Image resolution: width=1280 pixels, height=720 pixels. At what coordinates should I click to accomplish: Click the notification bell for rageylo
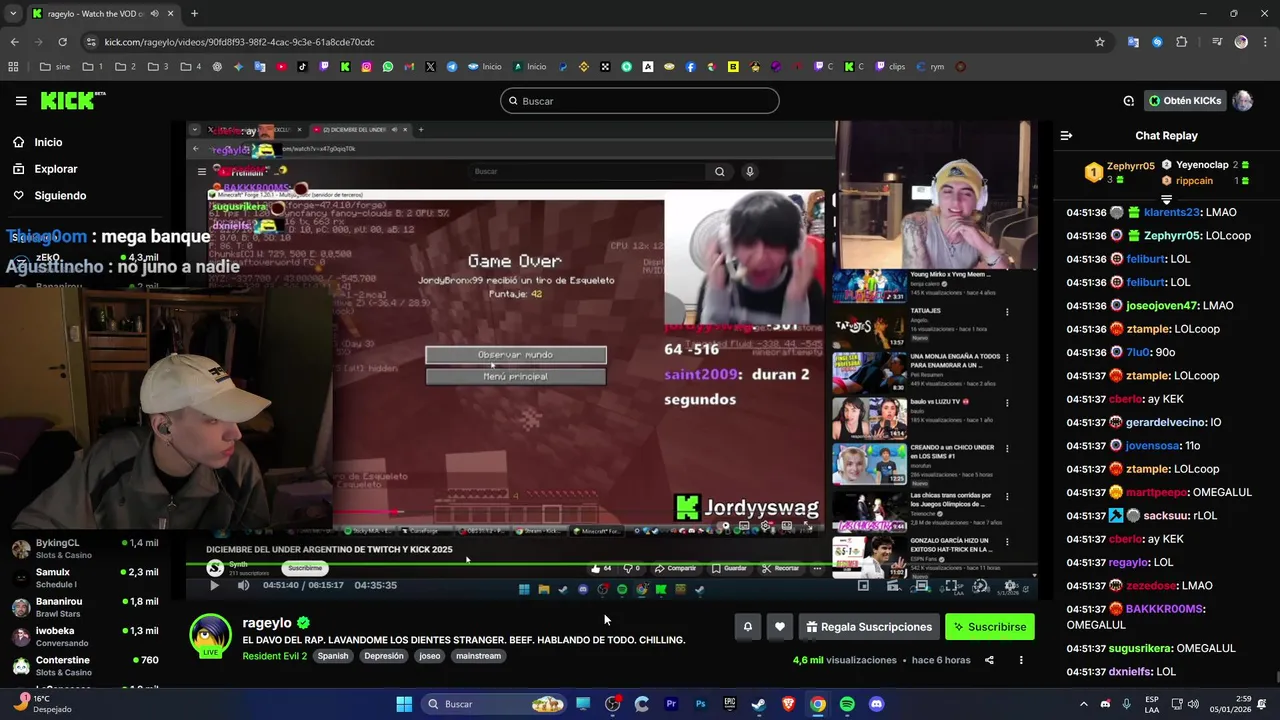pyautogui.click(x=747, y=627)
